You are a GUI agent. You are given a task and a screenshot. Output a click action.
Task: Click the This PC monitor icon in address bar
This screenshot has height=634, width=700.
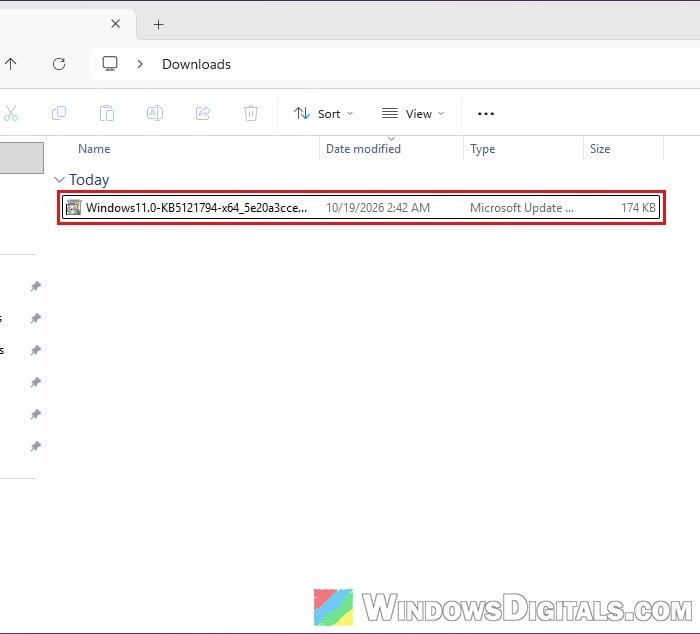pyautogui.click(x=110, y=63)
